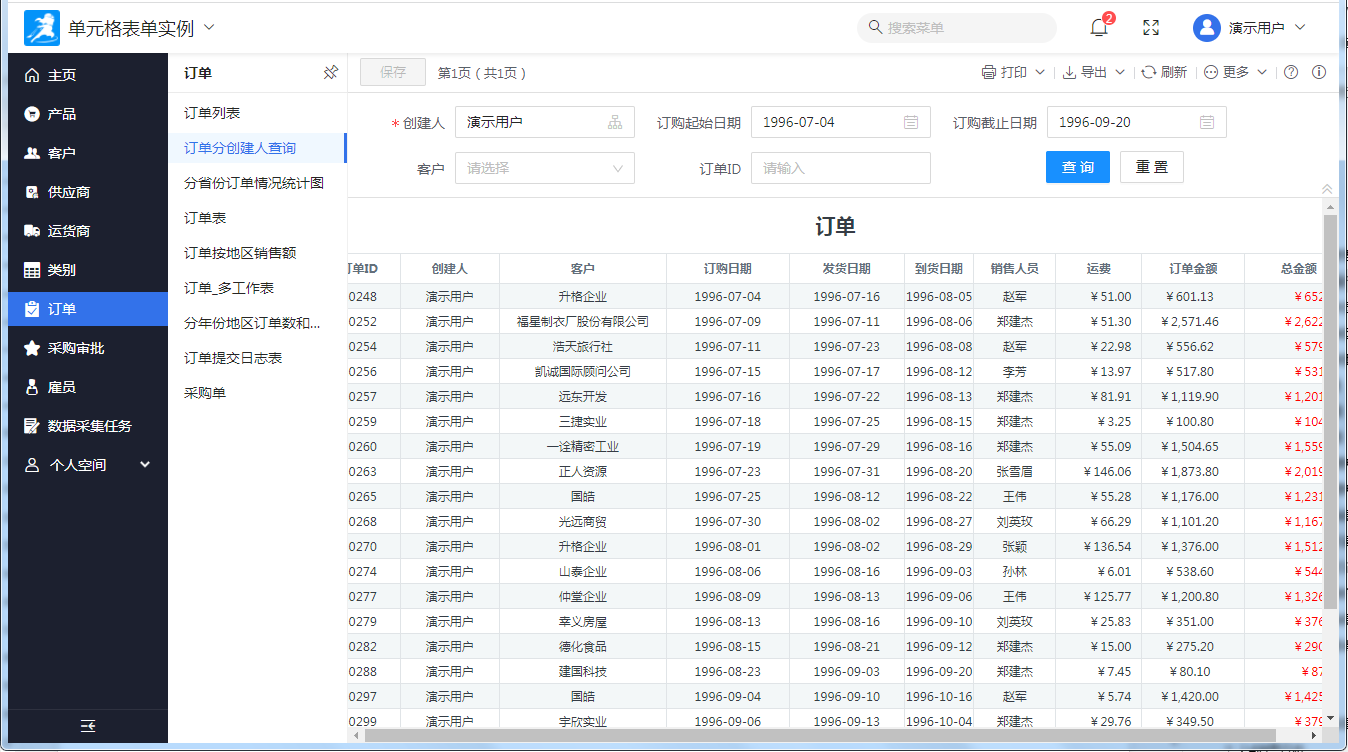Open the 客户 dropdown selector
Screen dimensions: 1348x752
tap(545, 168)
